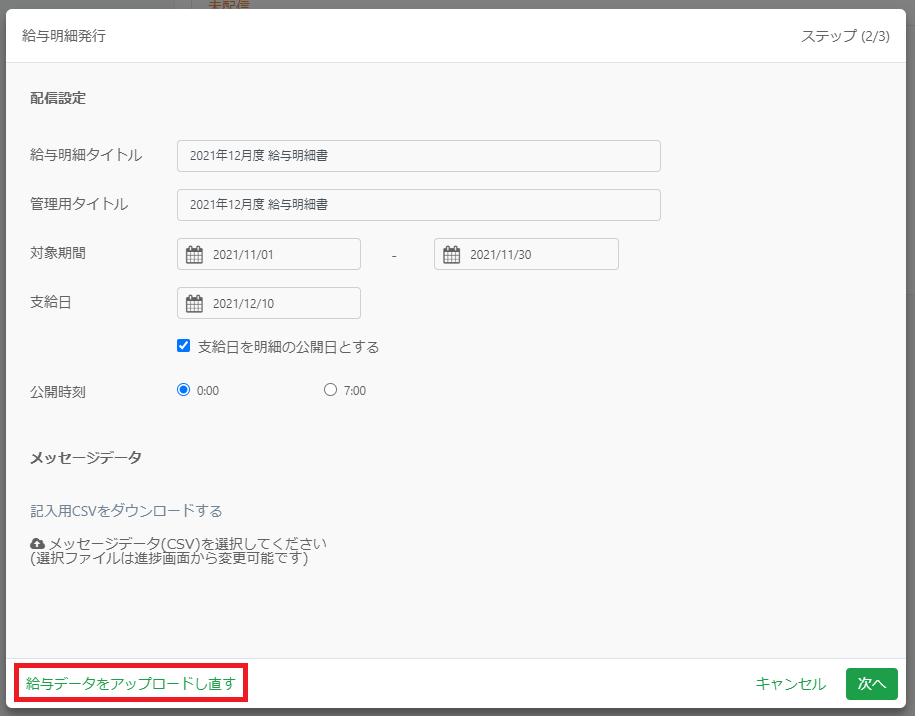Image resolution: width=915 pixels, height=716 pixels.
Task: Open the start date 2021/11/01 field
Action: tap(269, 254)
